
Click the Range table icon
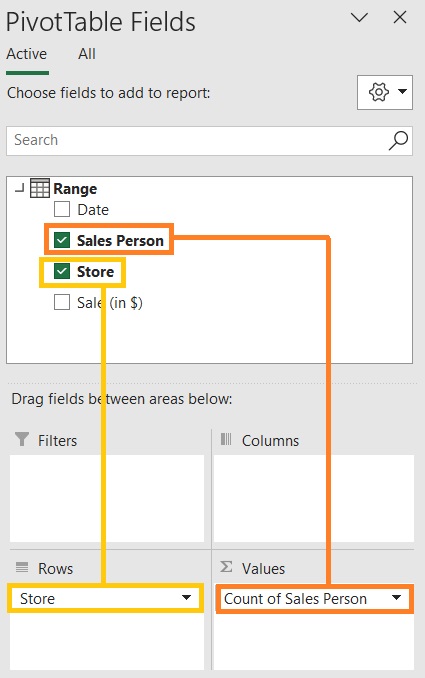point(40,189)
